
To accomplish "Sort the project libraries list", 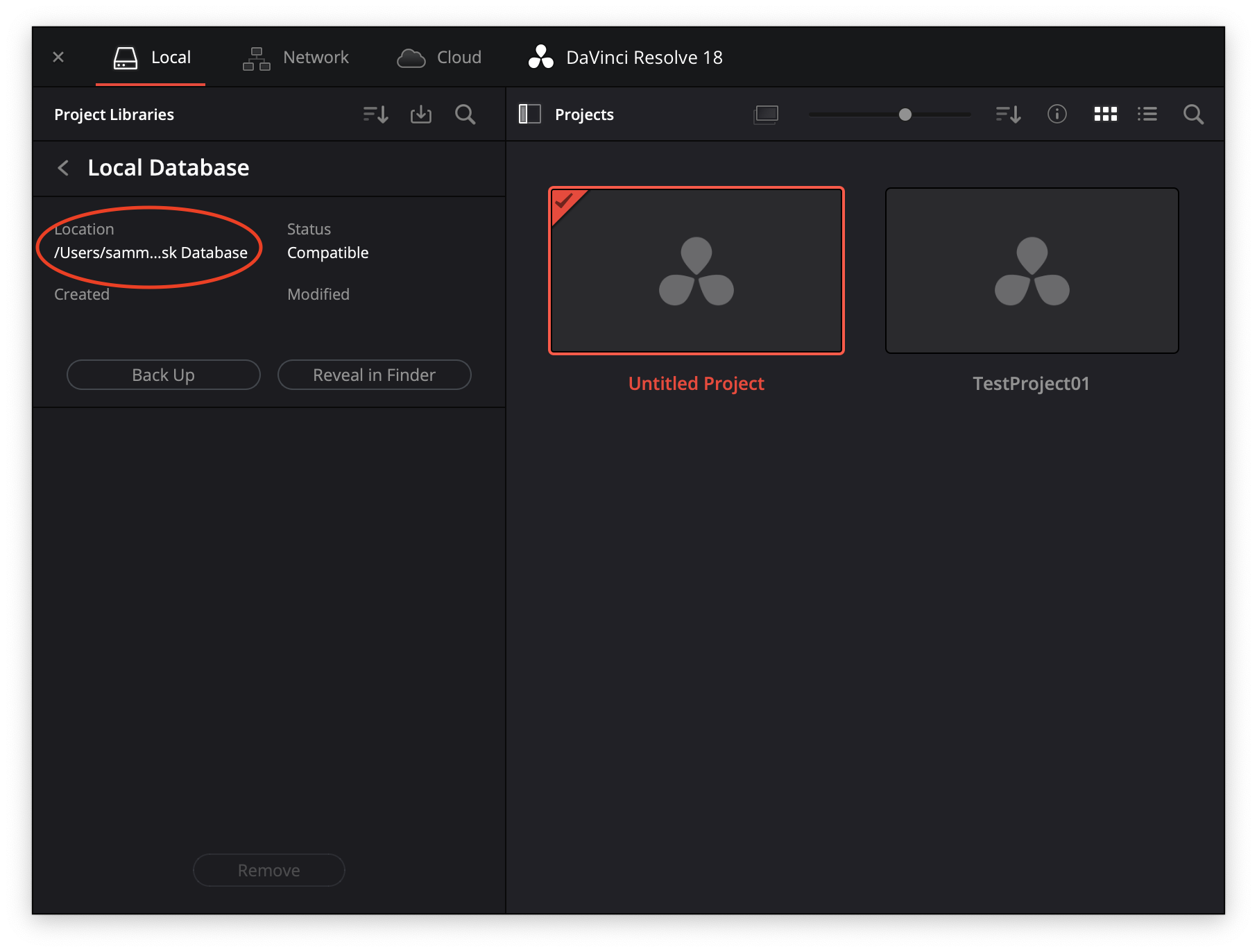I will tap(376, 114).
